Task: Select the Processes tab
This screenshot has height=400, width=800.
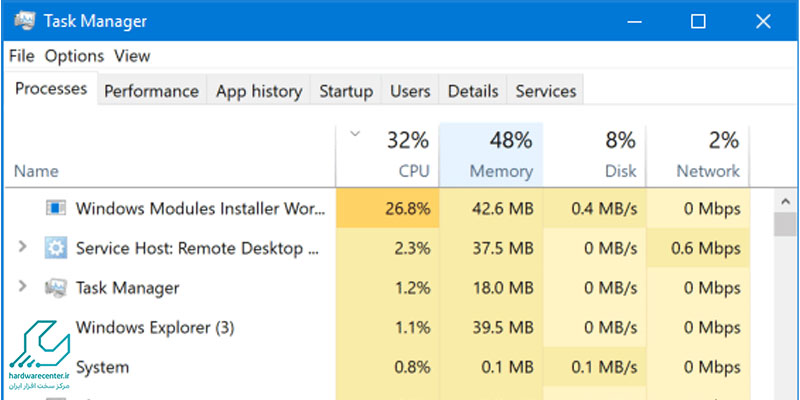Action: [x=51, y=89]
